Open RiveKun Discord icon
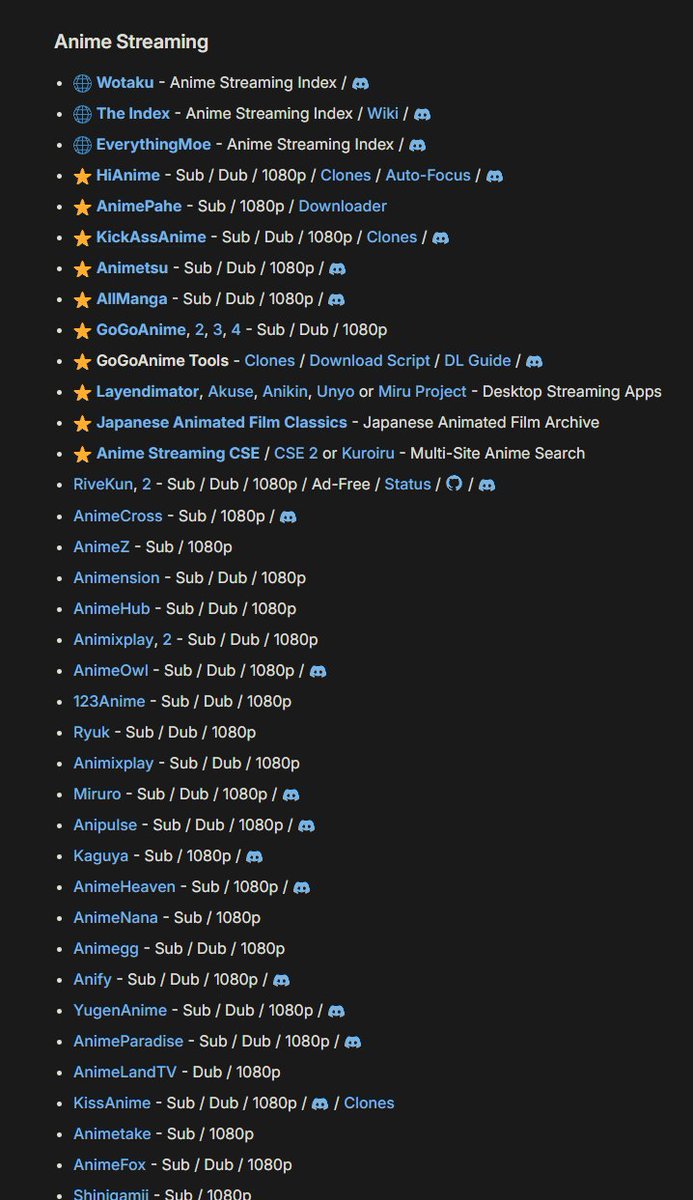This screenshot has height=1200, width=693. coord(486,485)
